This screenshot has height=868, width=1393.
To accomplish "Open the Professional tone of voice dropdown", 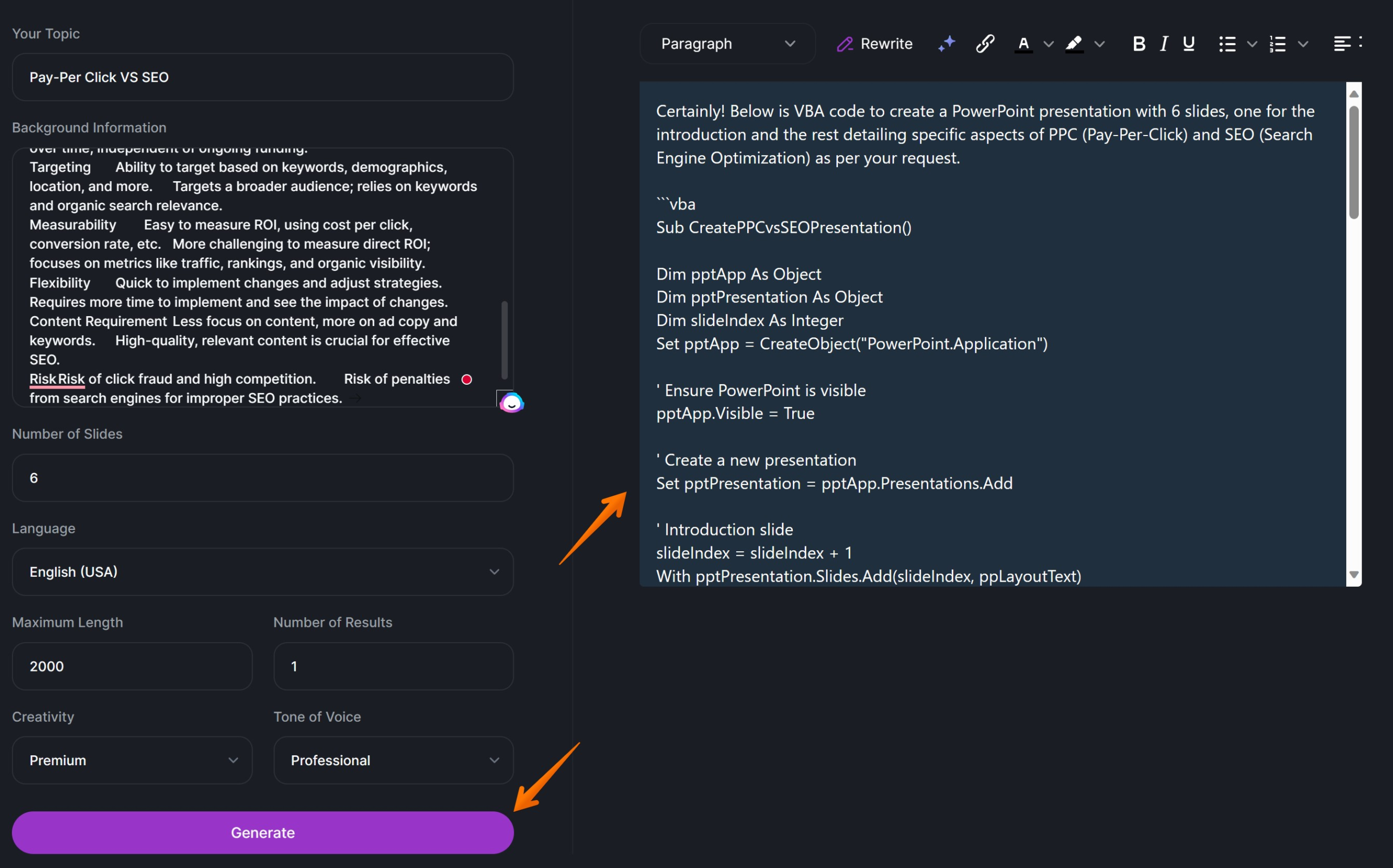I will pyautogui.click(x=393, y=760).
